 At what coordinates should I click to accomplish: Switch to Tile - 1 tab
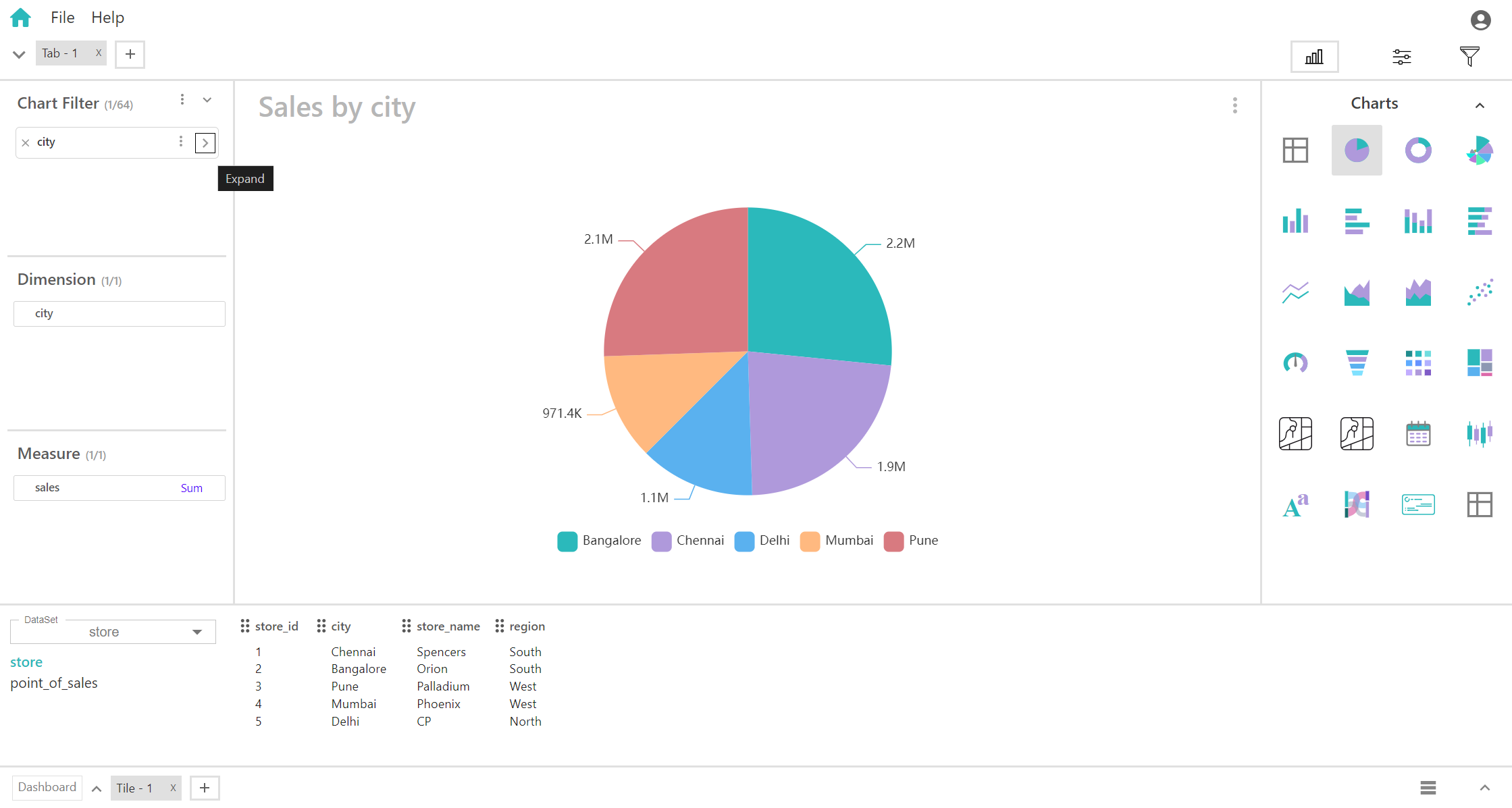coord(134,788)
